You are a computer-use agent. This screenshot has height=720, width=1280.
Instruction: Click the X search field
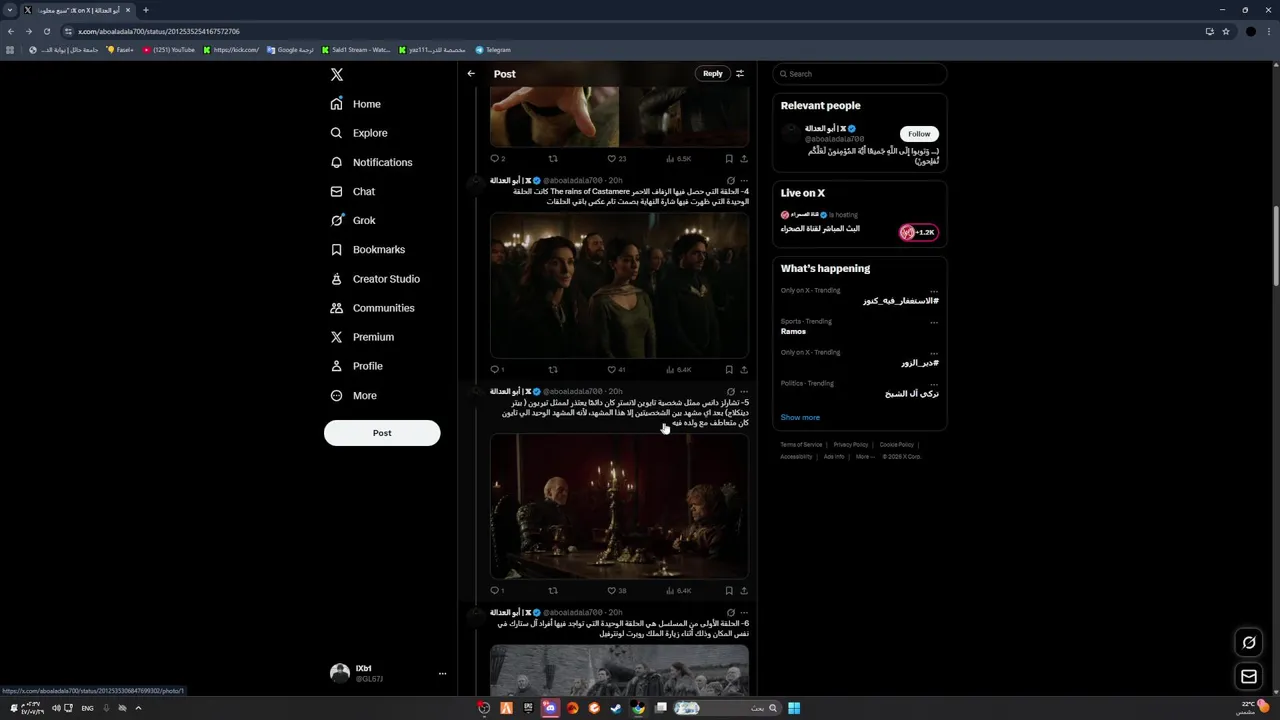(x=859, y=74)
